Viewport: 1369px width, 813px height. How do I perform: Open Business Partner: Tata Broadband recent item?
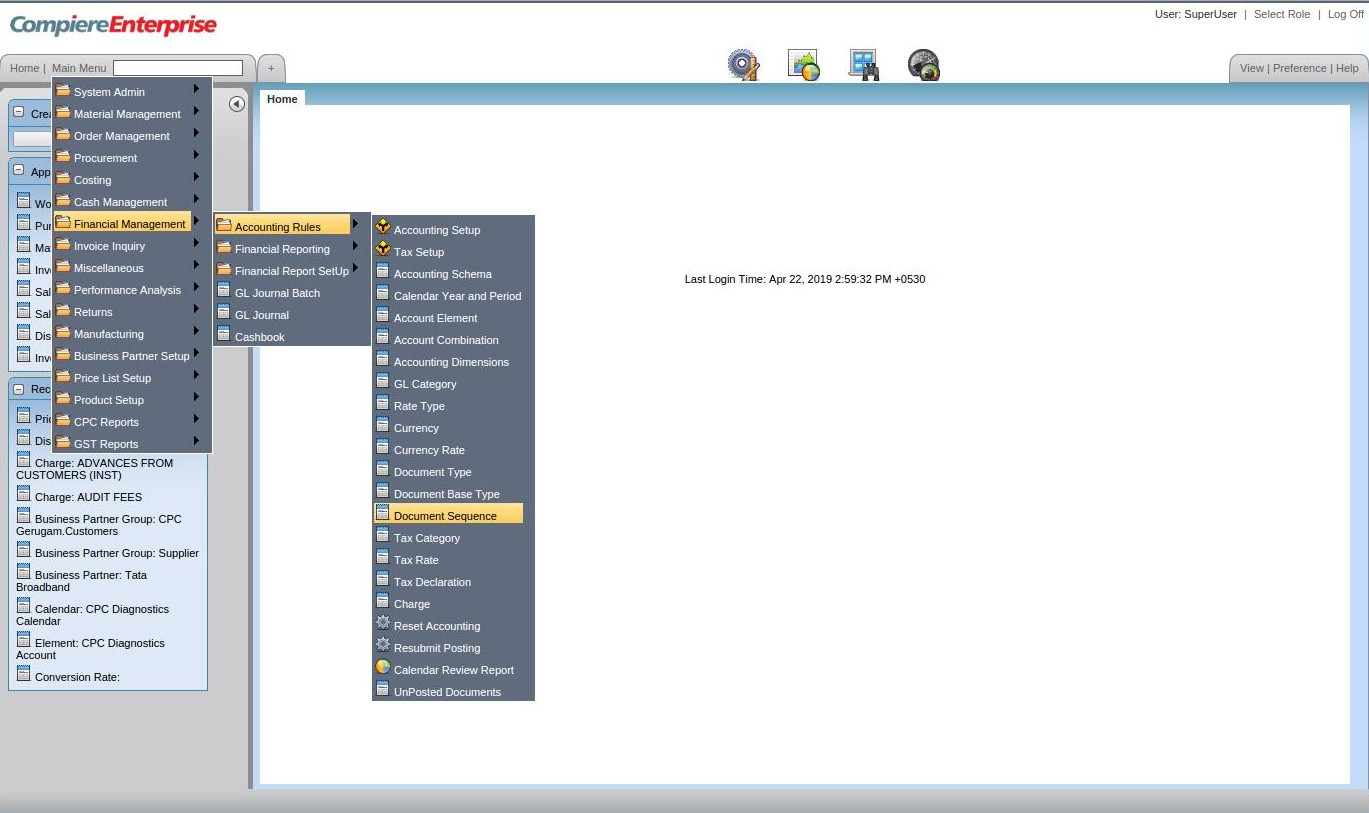82,580
